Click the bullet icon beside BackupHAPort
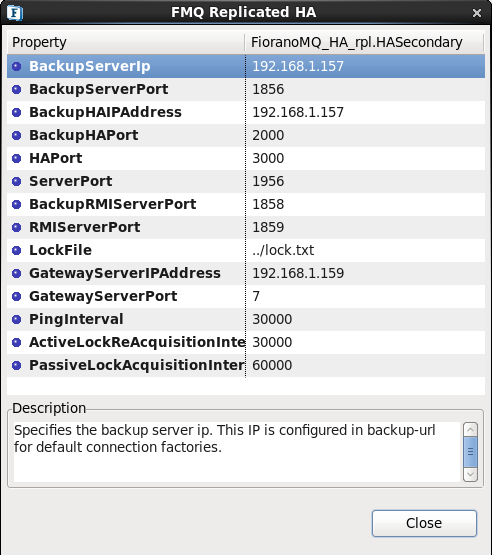Screen dimensions: 492x555 pos(17,135)
